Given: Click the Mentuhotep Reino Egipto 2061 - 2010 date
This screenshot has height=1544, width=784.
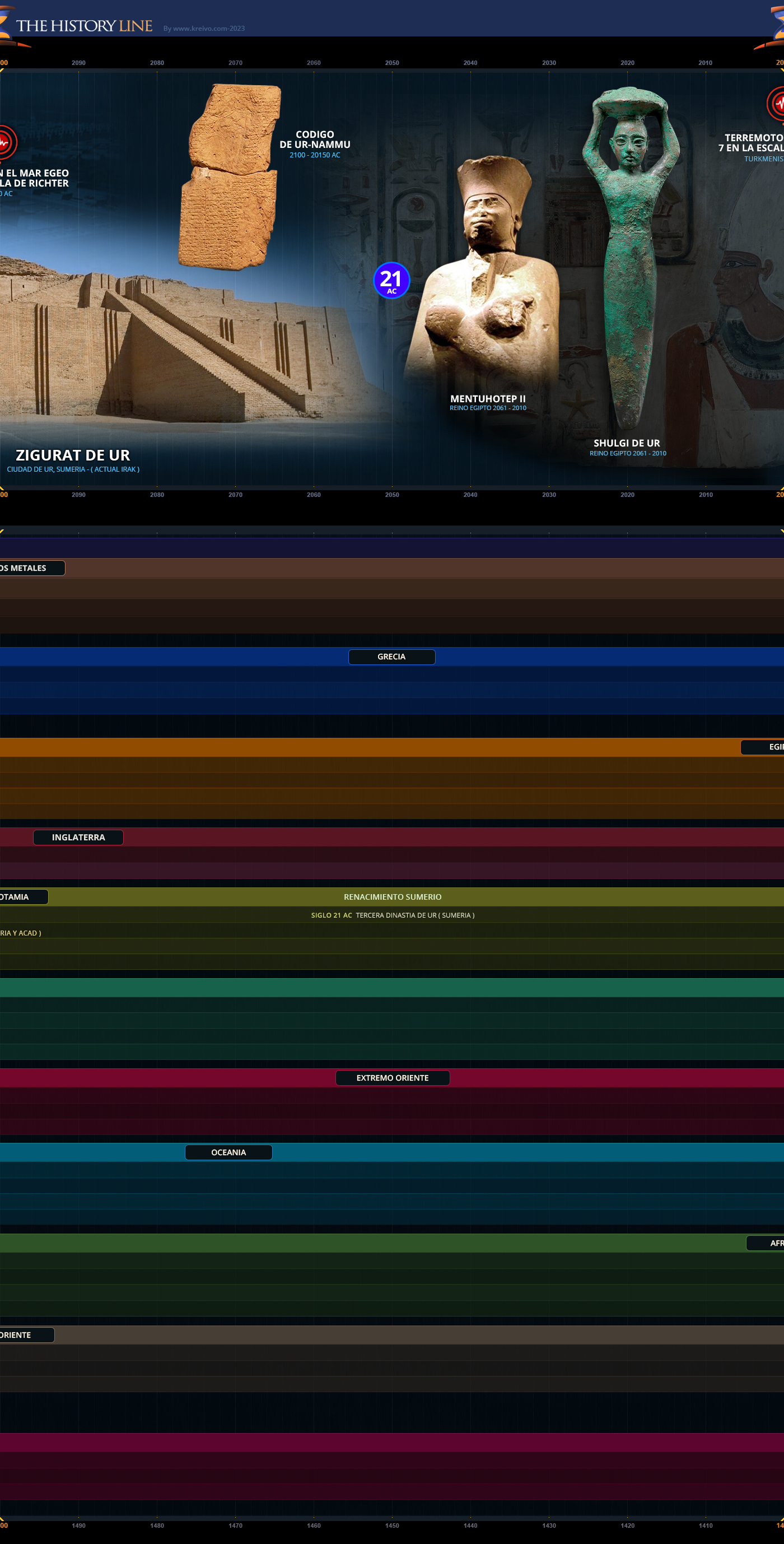Looking at the screenshot, I should point(488,408).
